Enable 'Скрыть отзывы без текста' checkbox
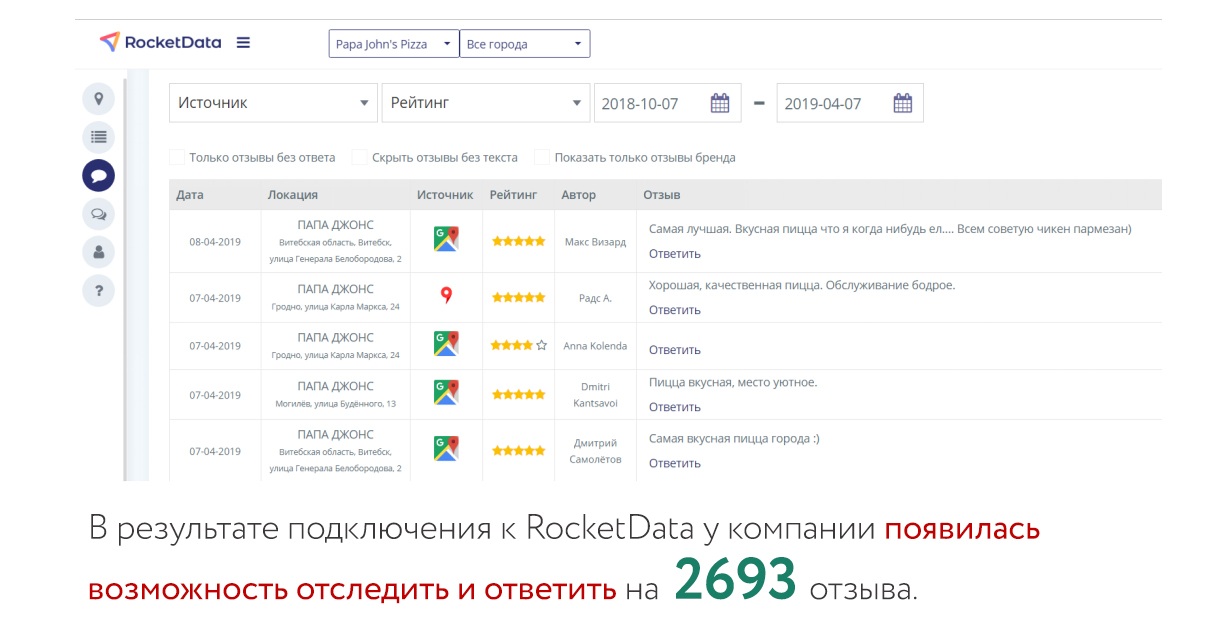The width and height of the screenshot is (1210, 630). [360, 157]
